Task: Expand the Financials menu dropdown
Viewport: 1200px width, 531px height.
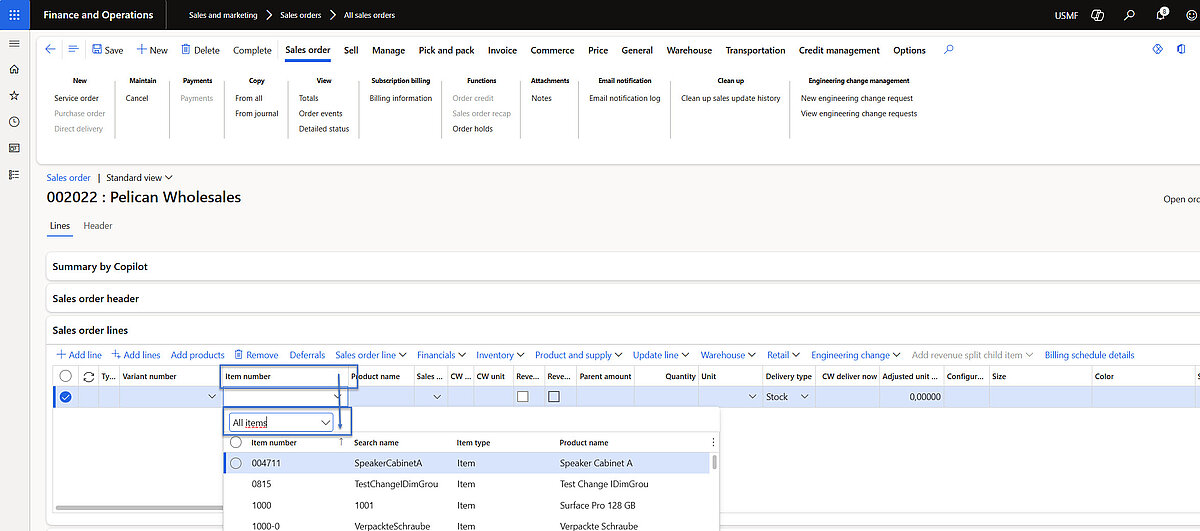Action: point(436,355)
